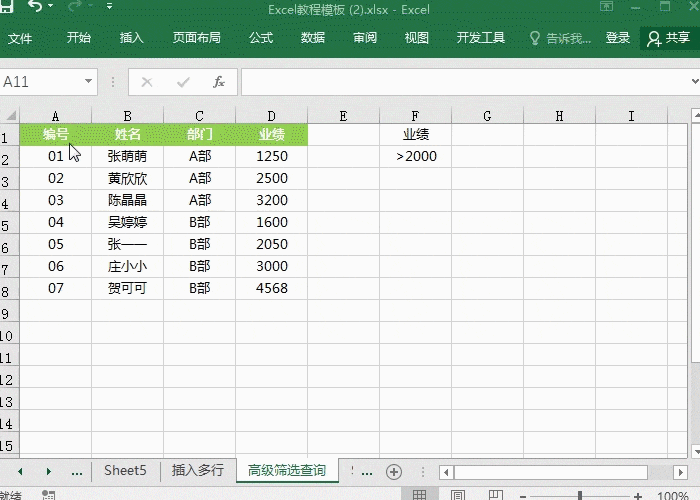The image size is (700, 500).
Task: Select the cell containing 黄欣欣
Action: click(x=127, y=178)
